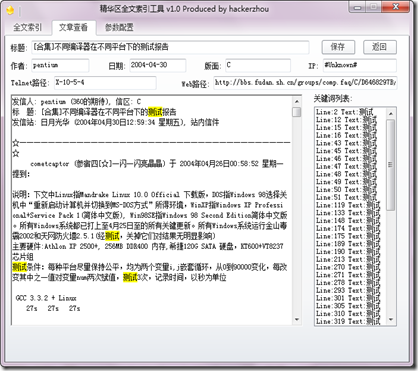Focus the 标题 input field
The image size is (418, 371).
(x=170, y=47)
